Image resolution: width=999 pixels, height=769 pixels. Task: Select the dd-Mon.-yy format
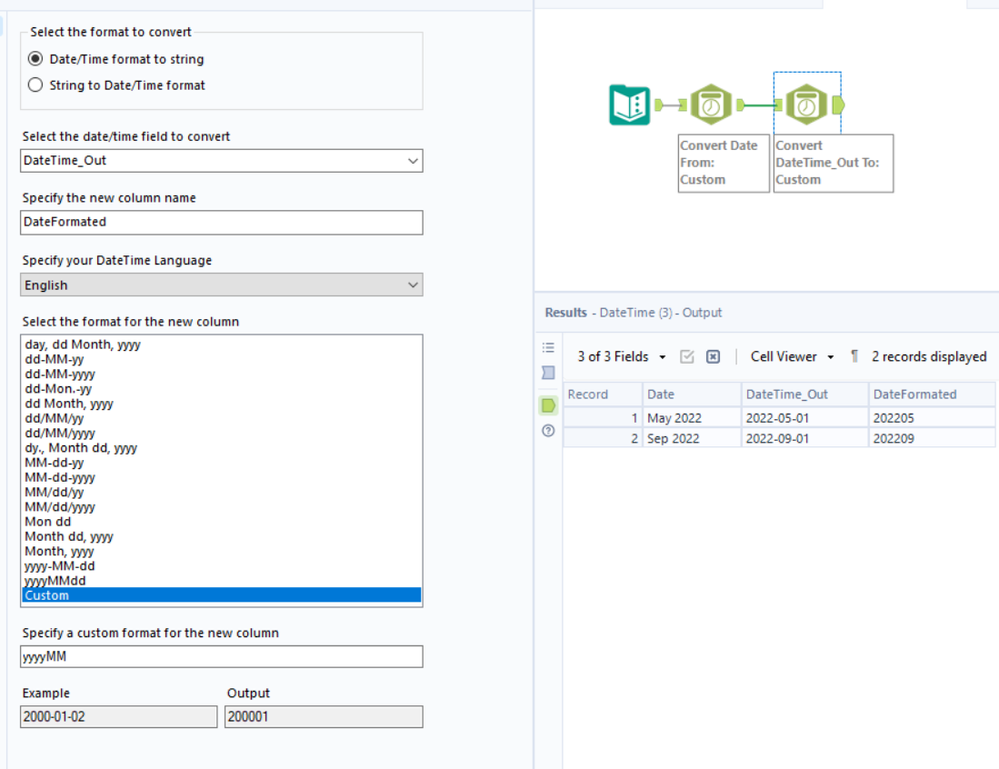click(221, 389)
